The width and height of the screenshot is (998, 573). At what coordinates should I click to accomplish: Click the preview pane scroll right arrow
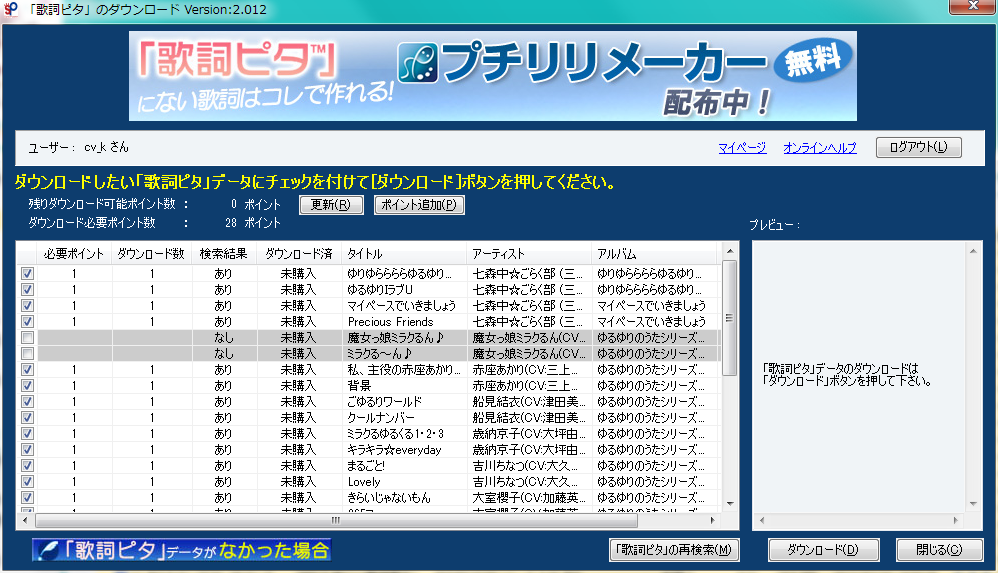tap(955, 521)
